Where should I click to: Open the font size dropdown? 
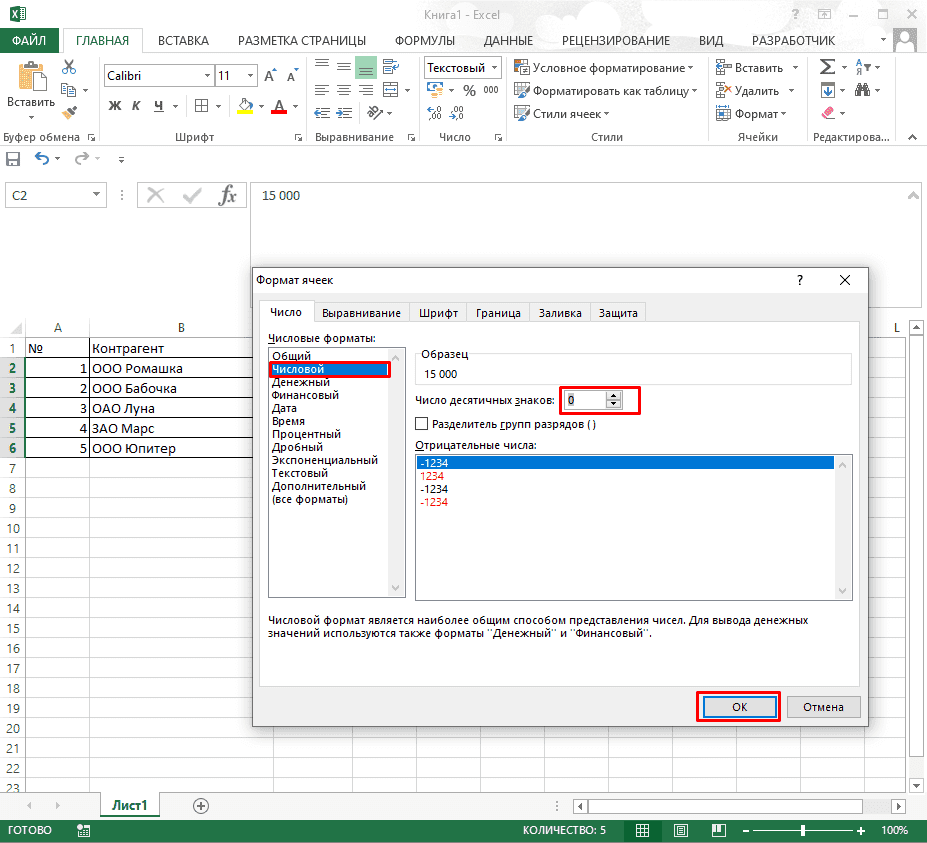click(x=250, y=75)
